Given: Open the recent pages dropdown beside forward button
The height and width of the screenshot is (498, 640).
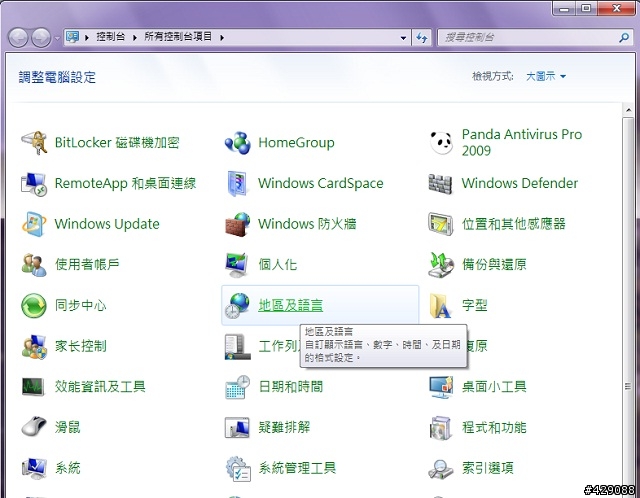Looking at the screenshot, I should (57, 38).
